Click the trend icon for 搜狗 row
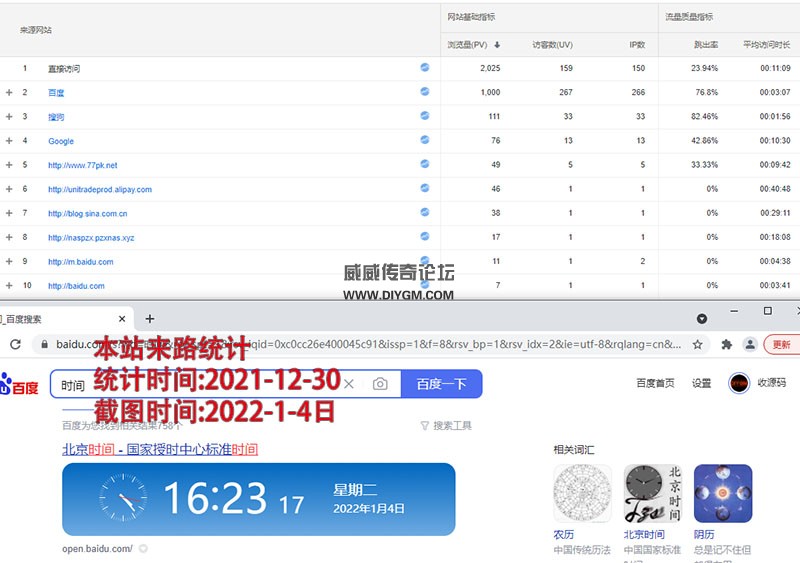800x563 pixels. point(424,115)
